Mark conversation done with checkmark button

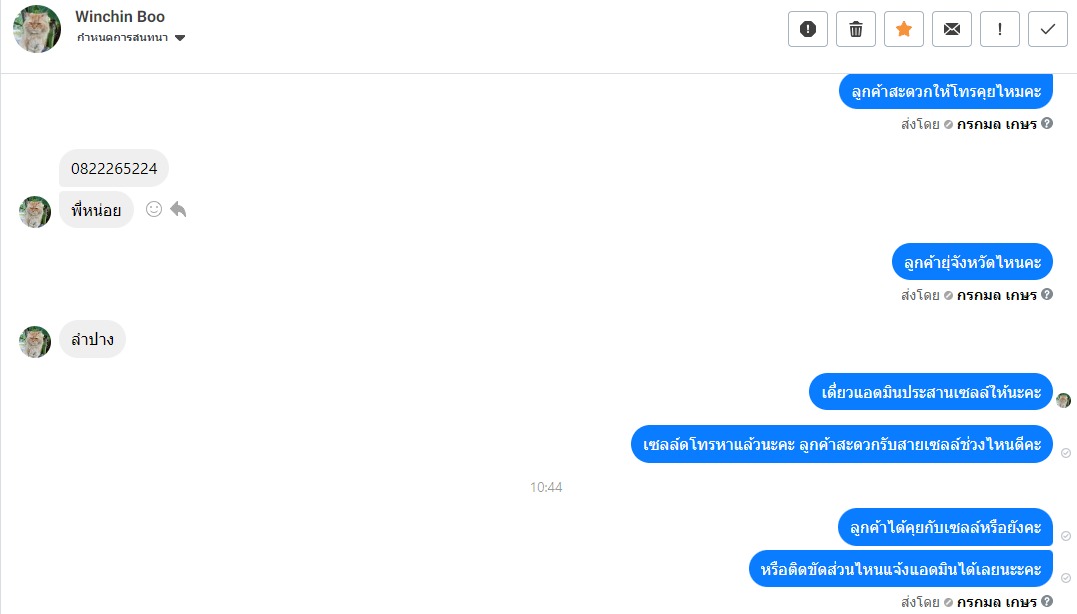tap(1047, 29)
